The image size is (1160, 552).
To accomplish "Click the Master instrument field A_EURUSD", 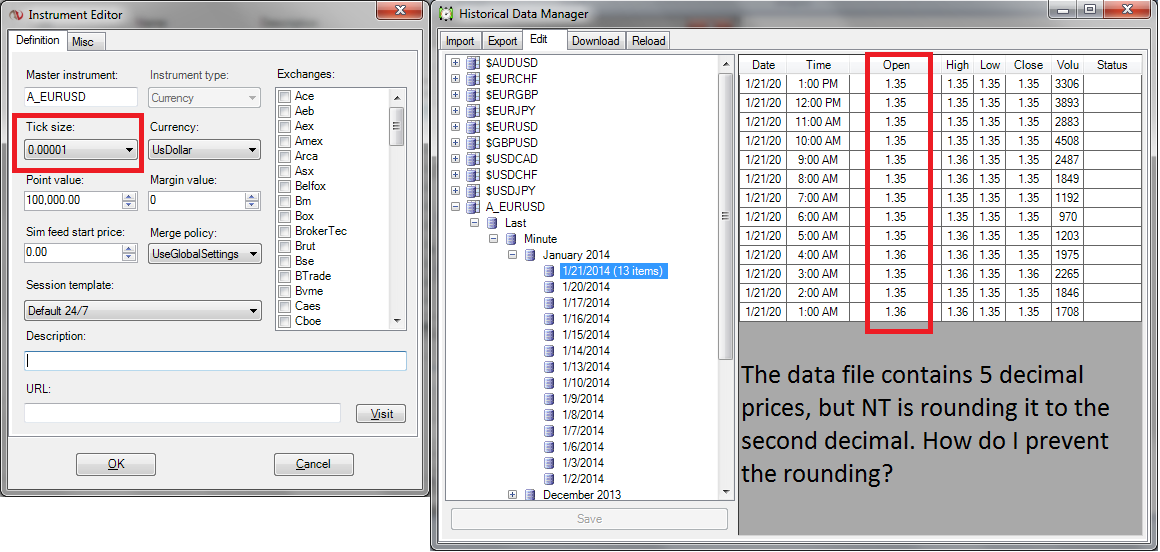I will [81, 97].
